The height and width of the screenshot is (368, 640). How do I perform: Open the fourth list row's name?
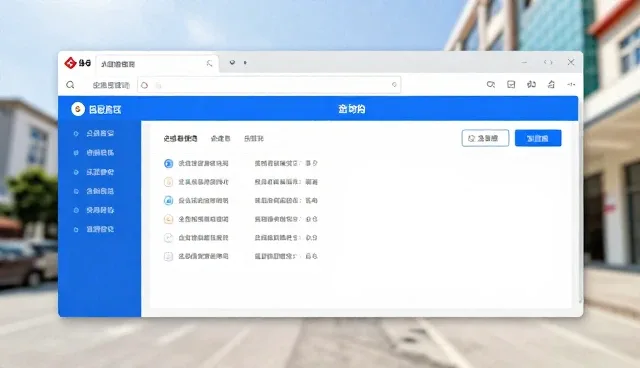click(203, 219)
